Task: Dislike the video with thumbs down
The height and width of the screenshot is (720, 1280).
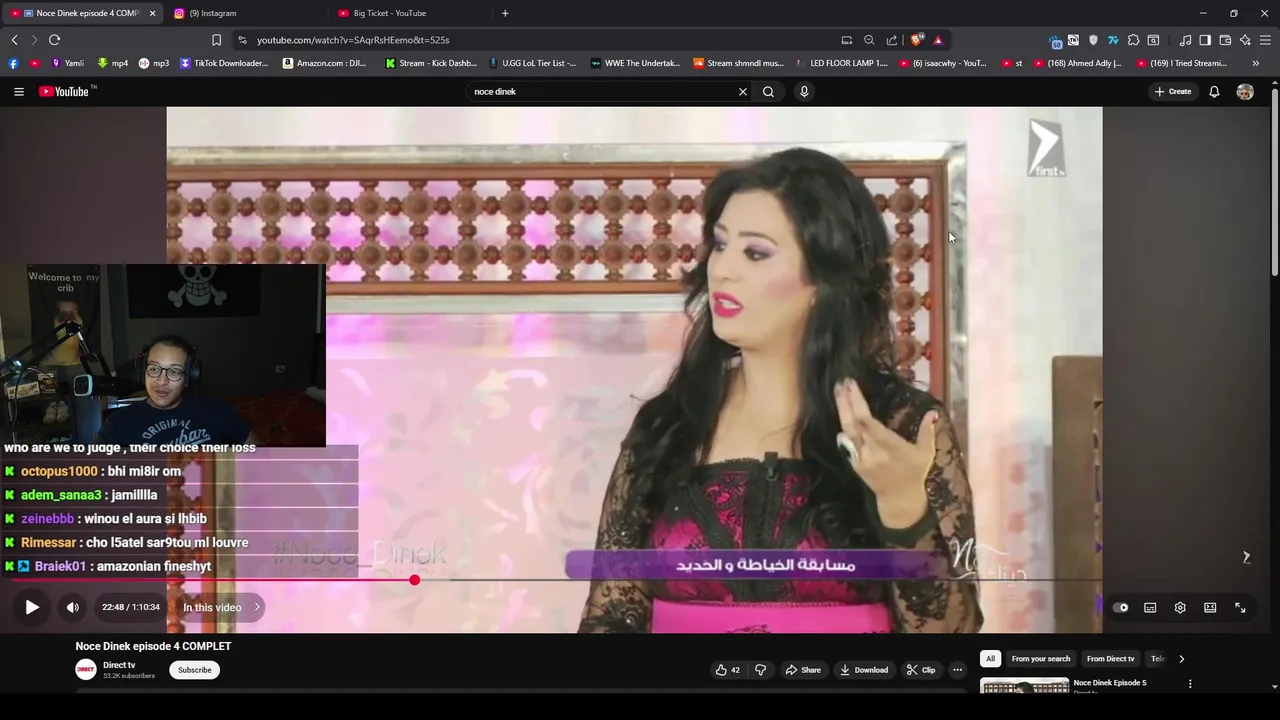Action: pyautogui.click(x=760, y=670)
